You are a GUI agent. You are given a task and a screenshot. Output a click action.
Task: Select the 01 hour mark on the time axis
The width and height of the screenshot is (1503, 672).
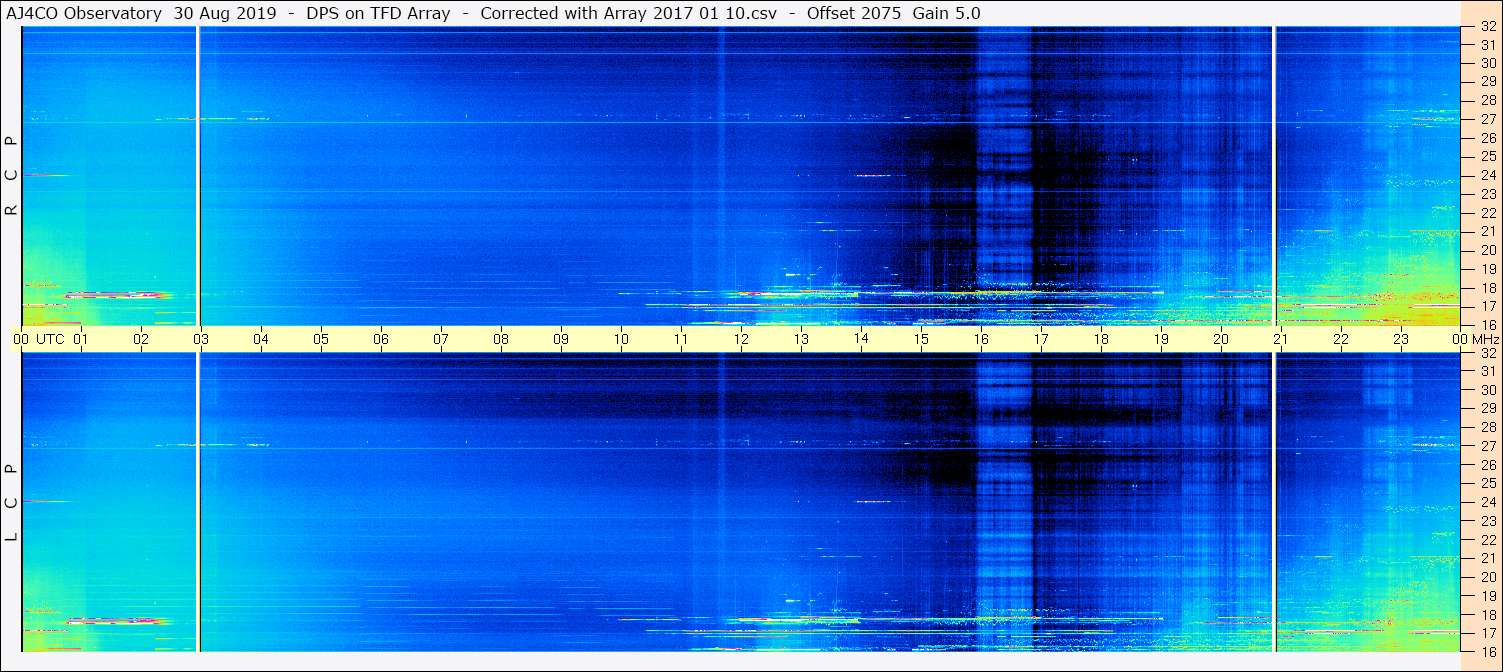(81, 339)
